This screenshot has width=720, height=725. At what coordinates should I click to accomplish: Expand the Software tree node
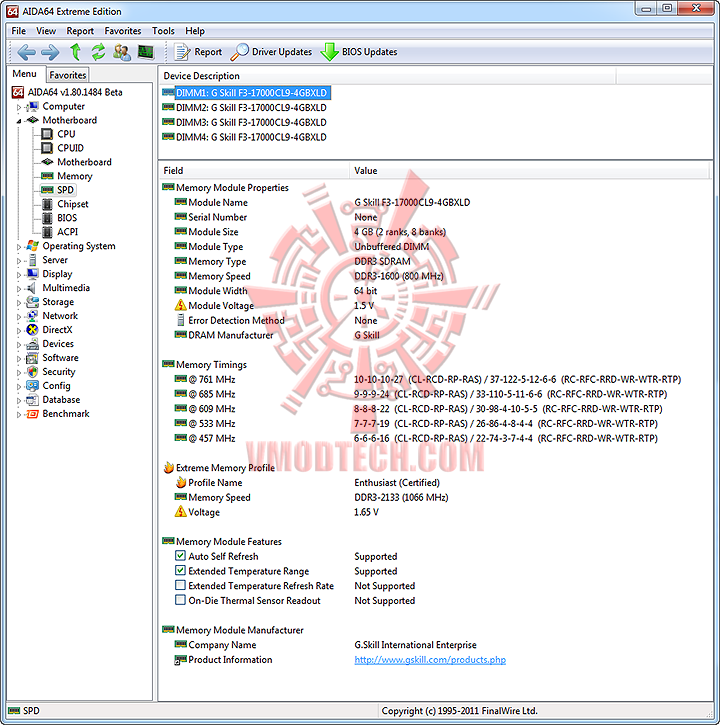19,358
